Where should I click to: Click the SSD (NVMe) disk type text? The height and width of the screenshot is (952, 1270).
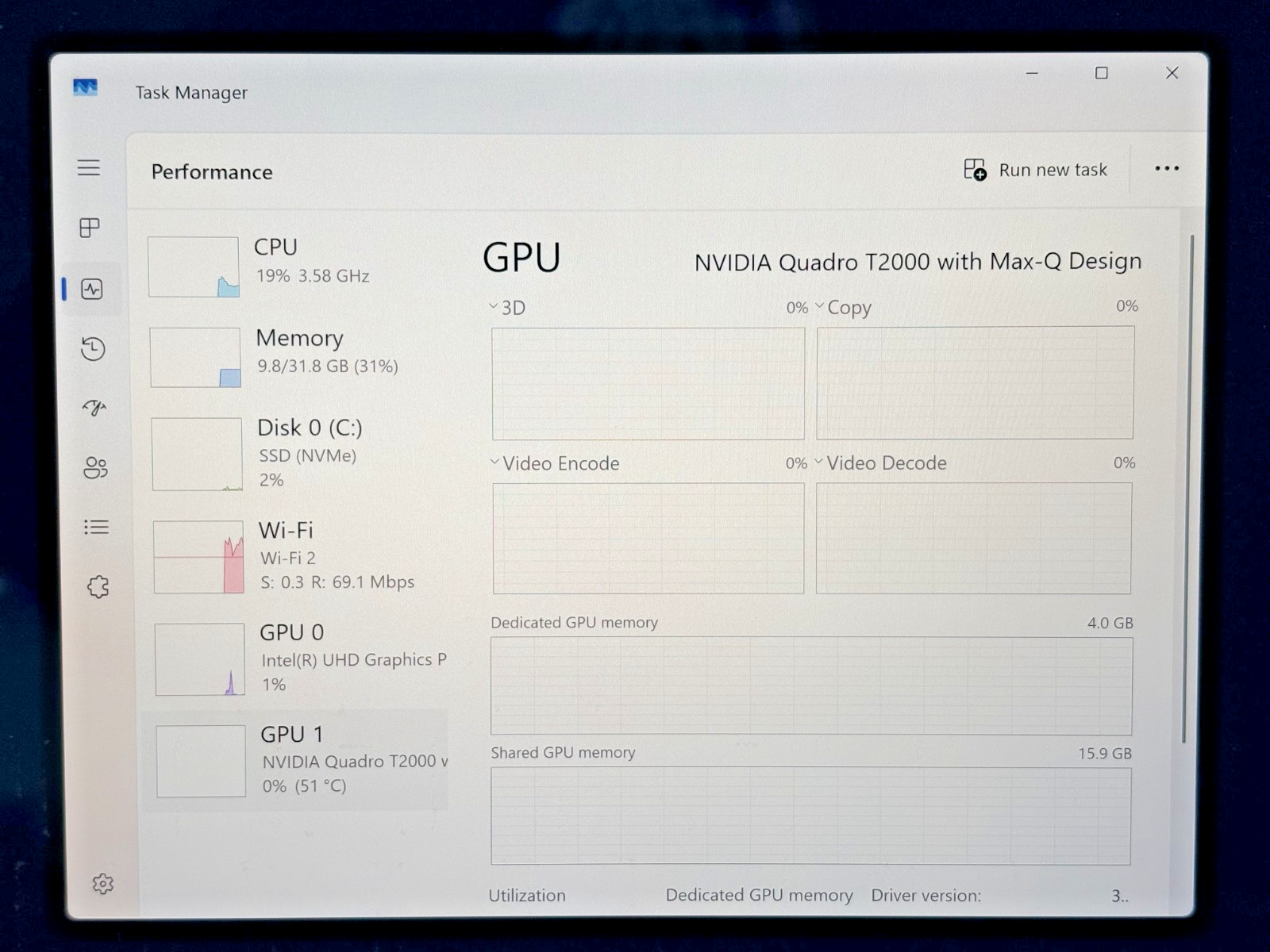[x=307, y=456]
